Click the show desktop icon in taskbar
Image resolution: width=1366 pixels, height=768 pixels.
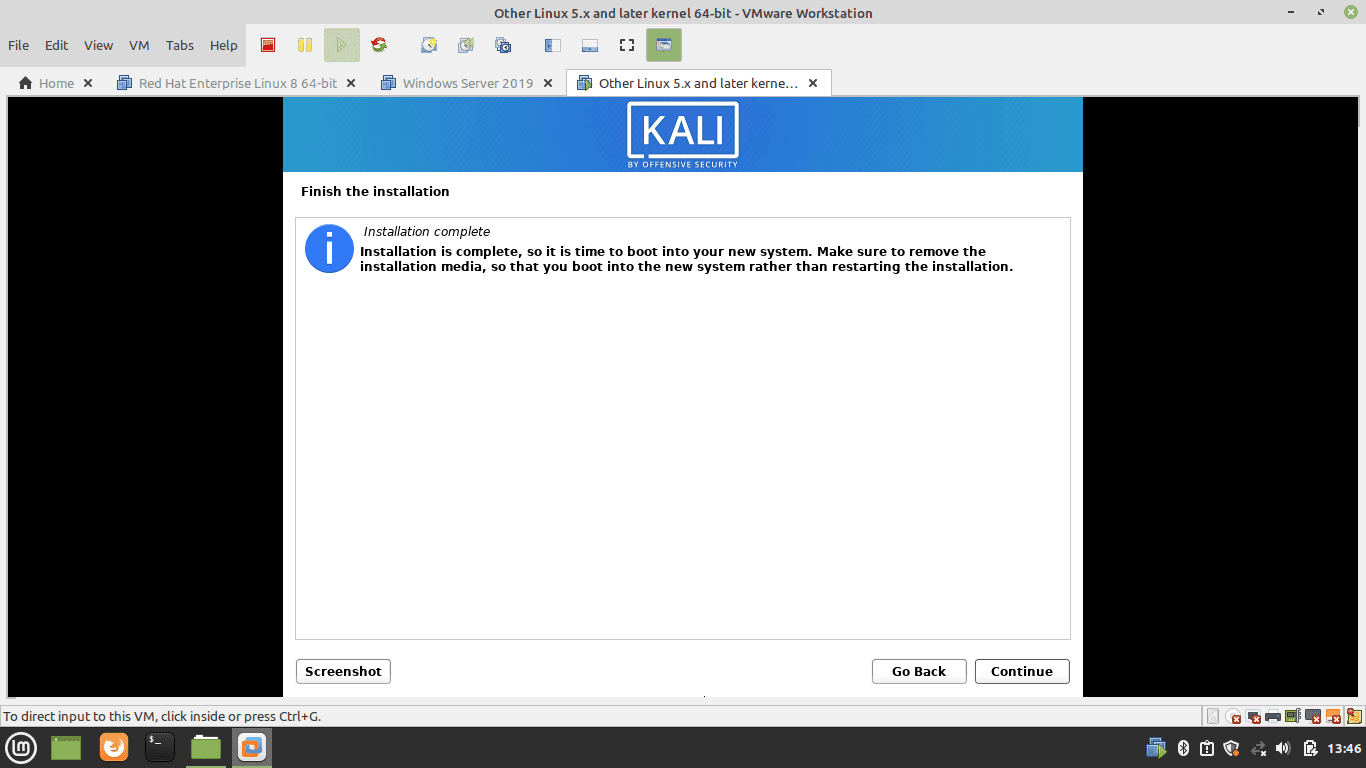click(x=66, y=747)
